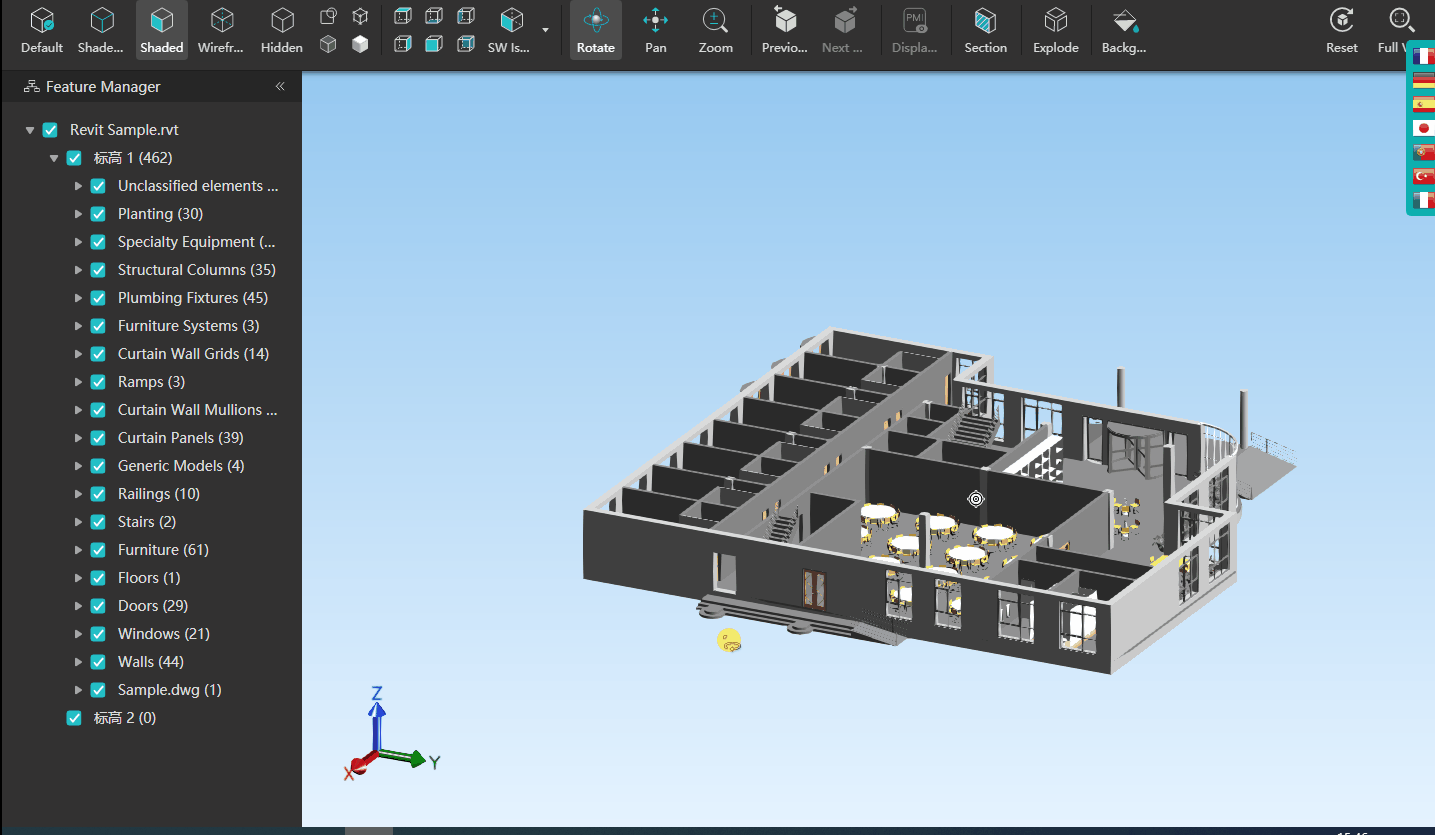Uncheck the Doors (29) checkbox

coord(98,606)
